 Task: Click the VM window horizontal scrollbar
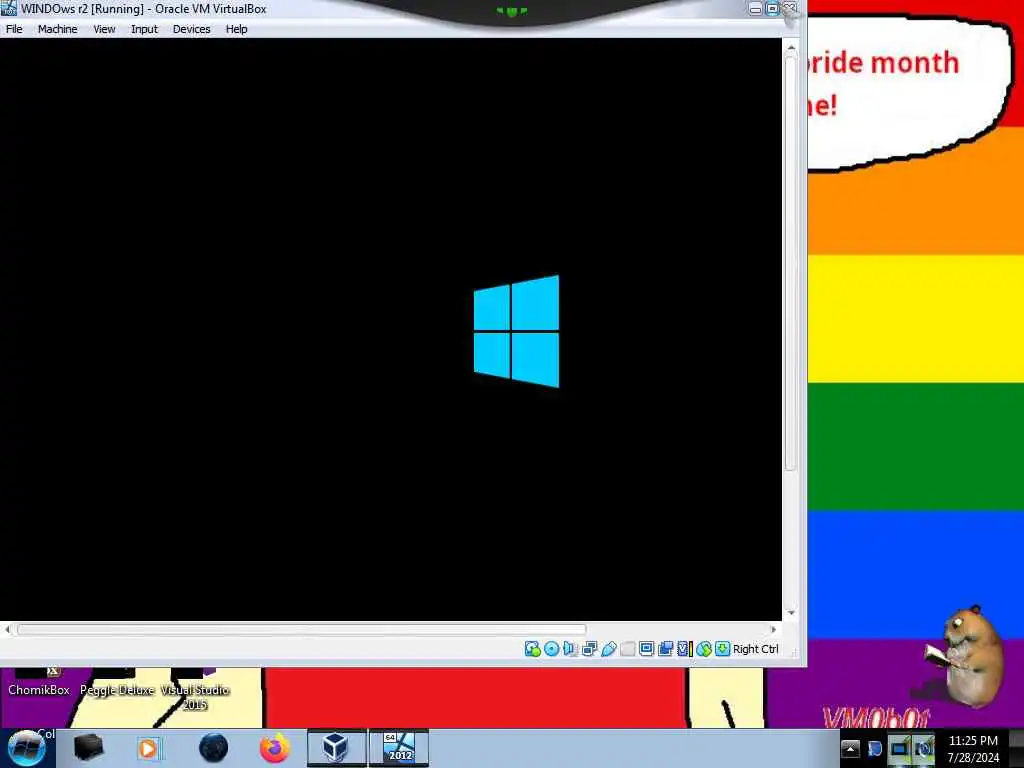click(302, 630)
